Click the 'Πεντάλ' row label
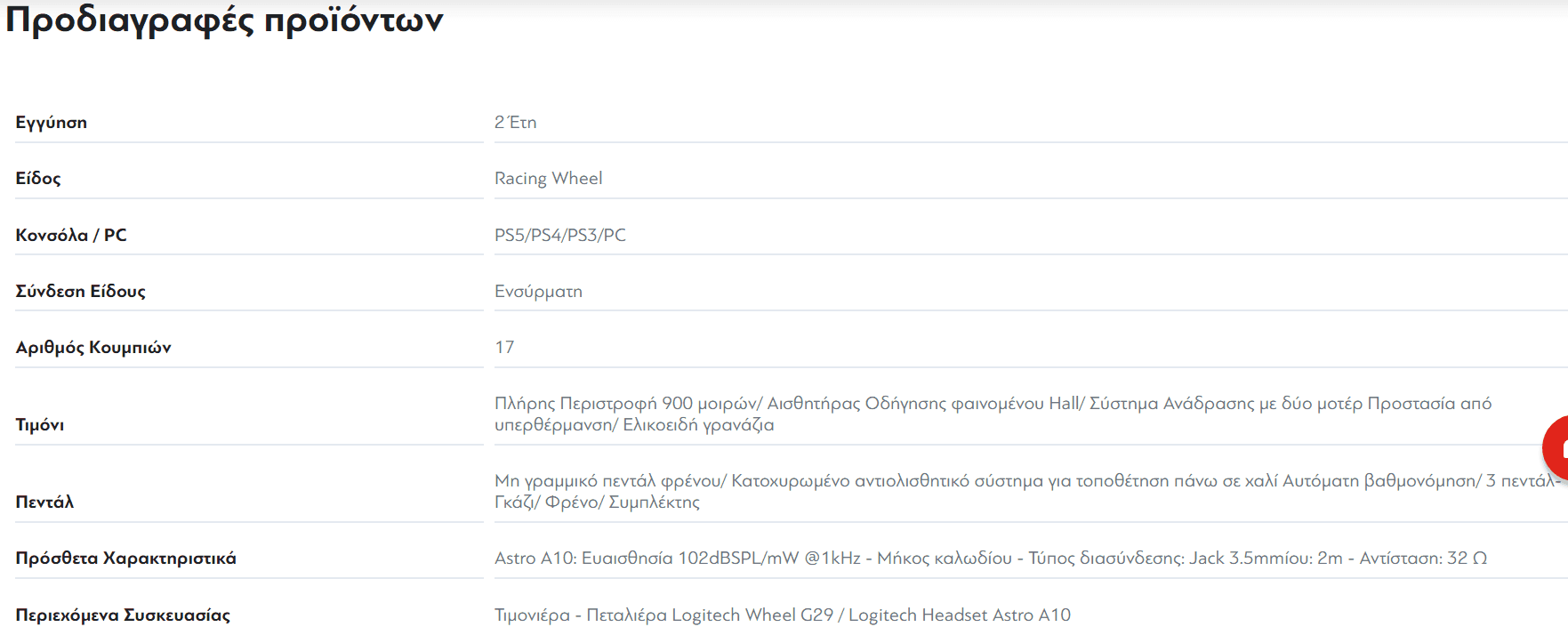1568x627 pixels. (x=44, y=502)
